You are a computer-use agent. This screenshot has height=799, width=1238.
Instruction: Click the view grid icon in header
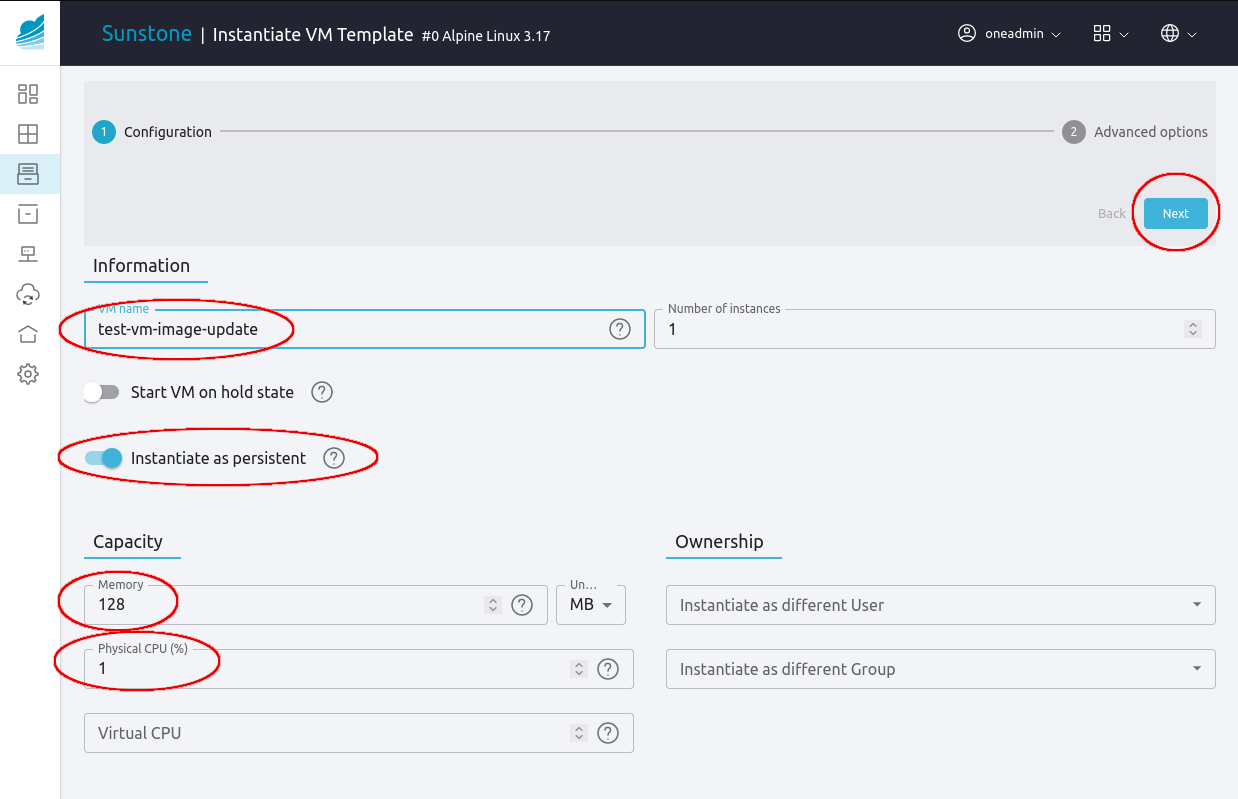coord(1102,33)
